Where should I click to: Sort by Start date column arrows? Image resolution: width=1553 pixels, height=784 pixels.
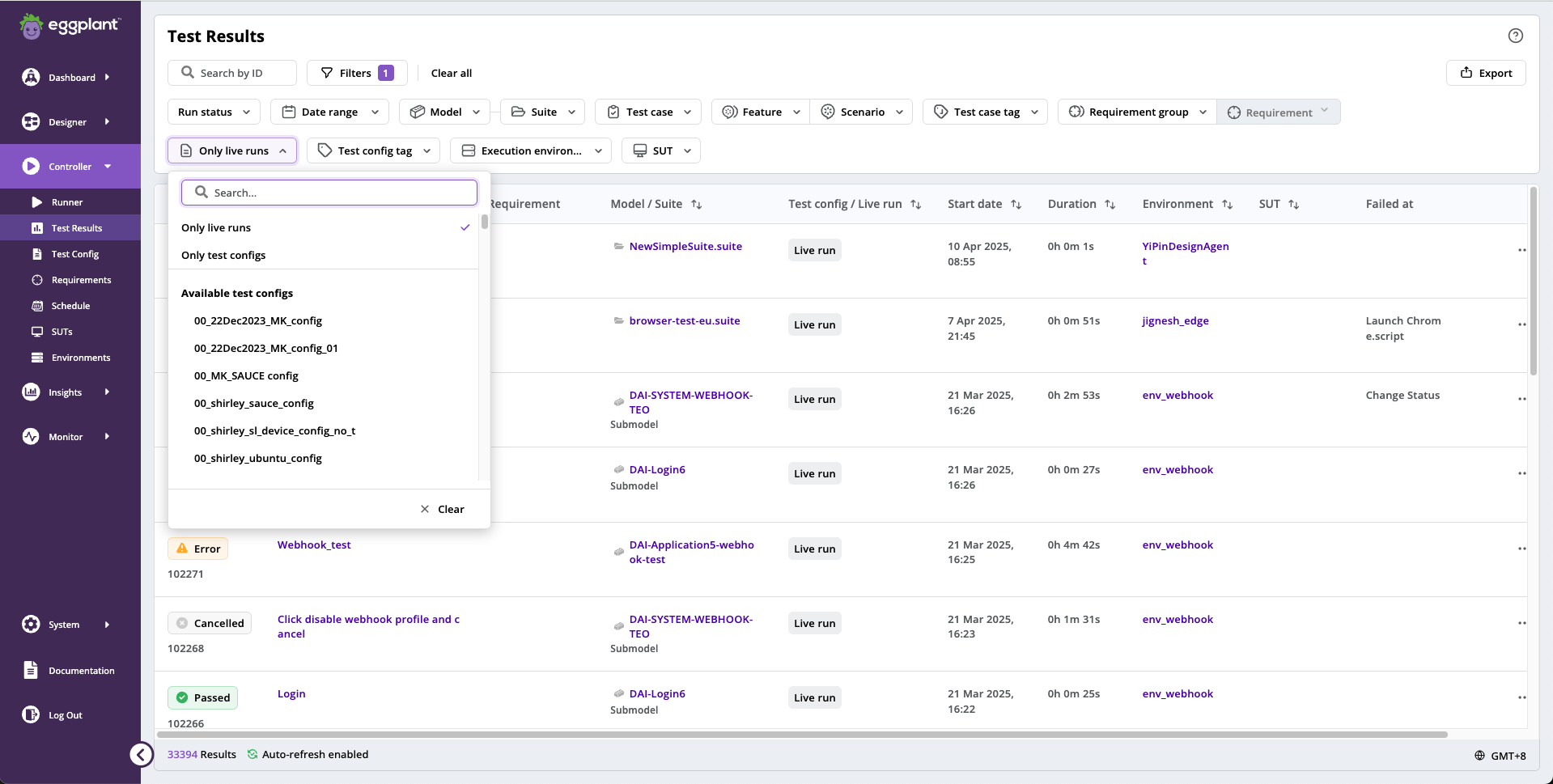[1016, 205]
